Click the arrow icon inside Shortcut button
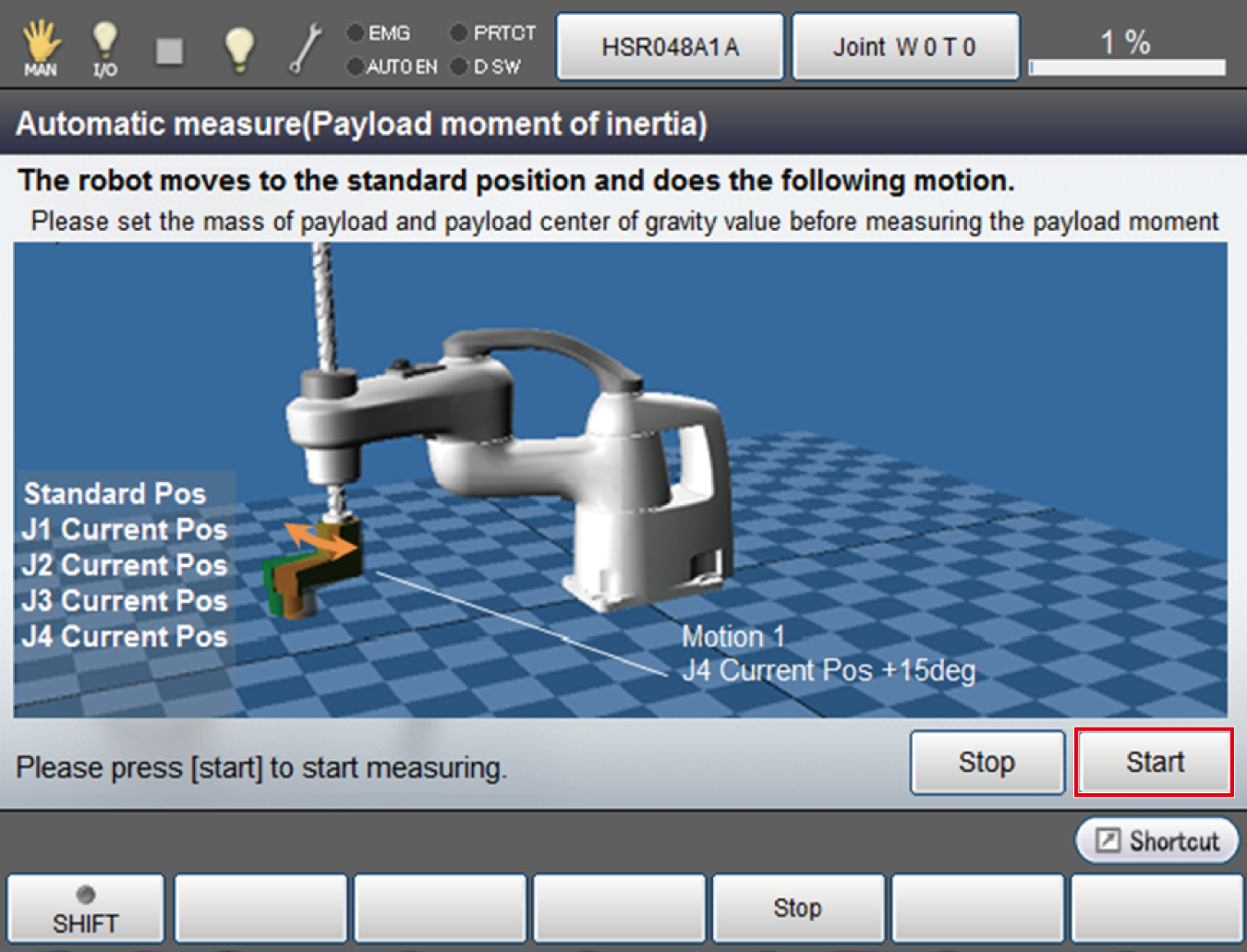This screenshot has height=952, width=1247. point(1108,841)
